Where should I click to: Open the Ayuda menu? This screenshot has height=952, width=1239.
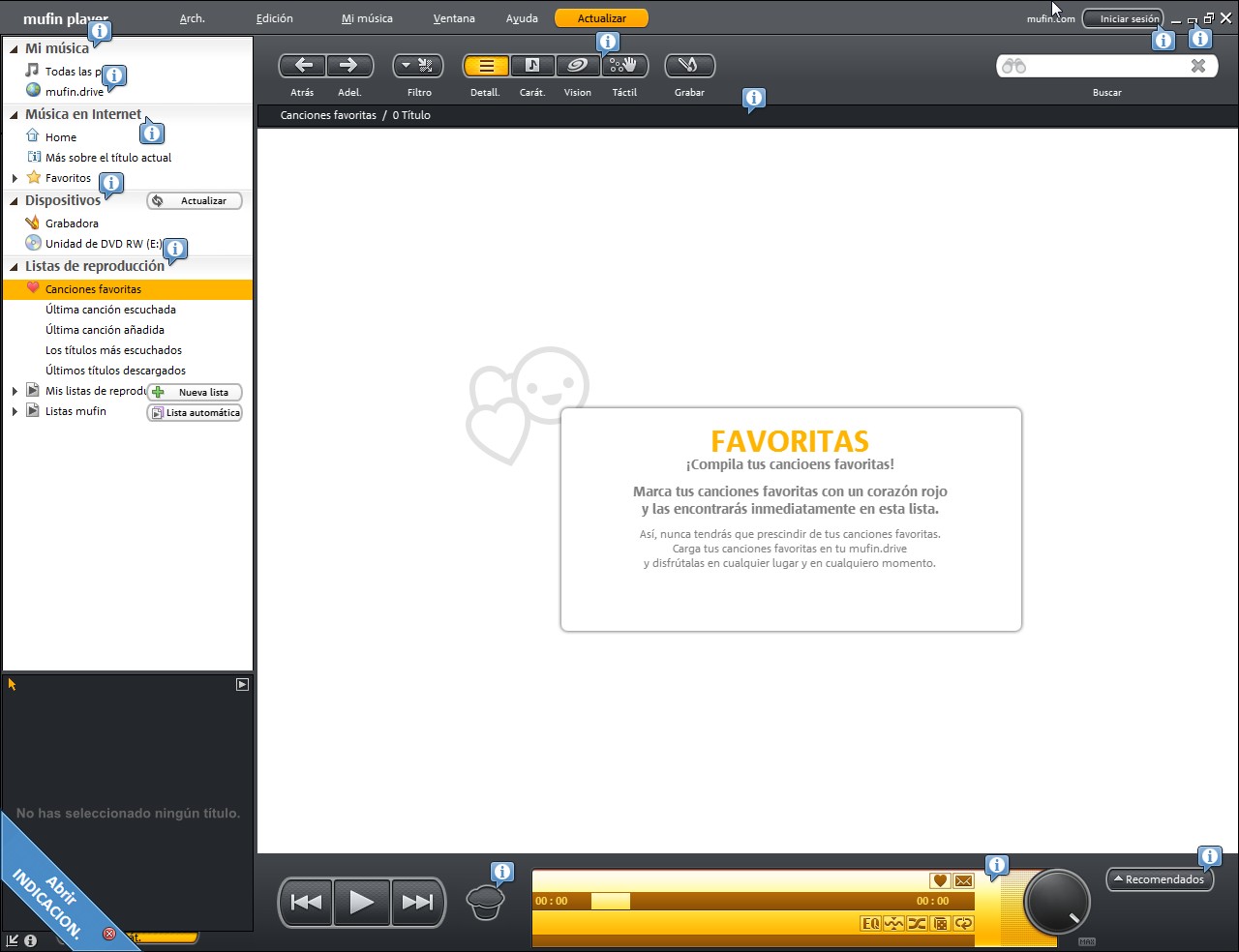[x=522, y=18]
